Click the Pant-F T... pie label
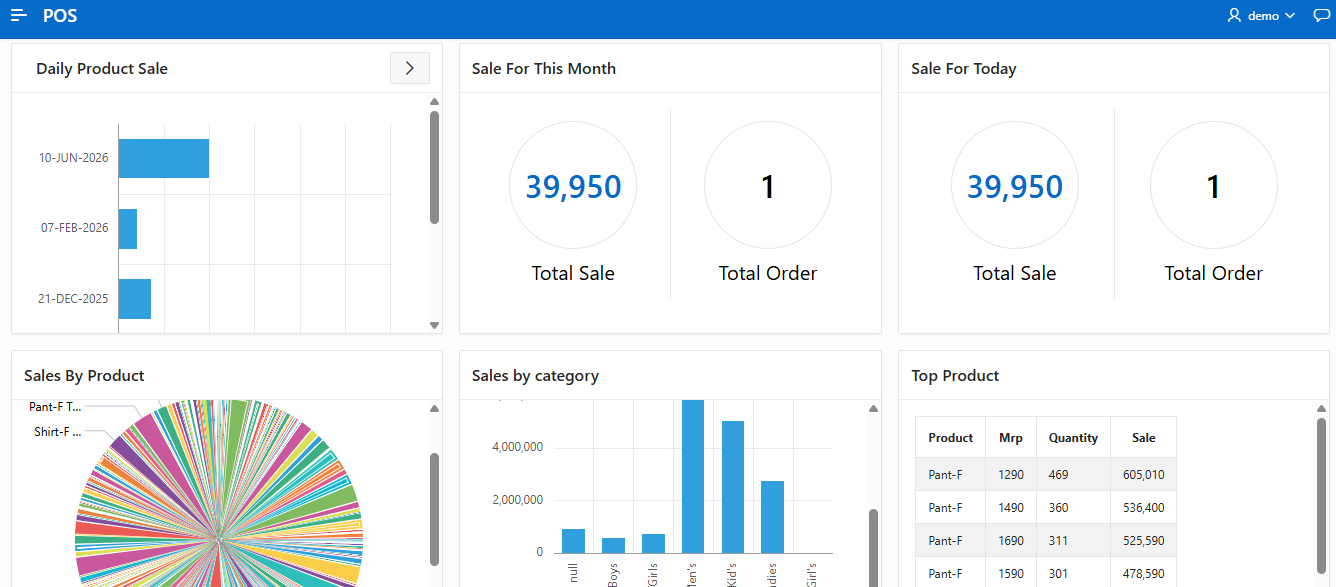The width and height of the screenshot is (1336, 587). point(56,407)
